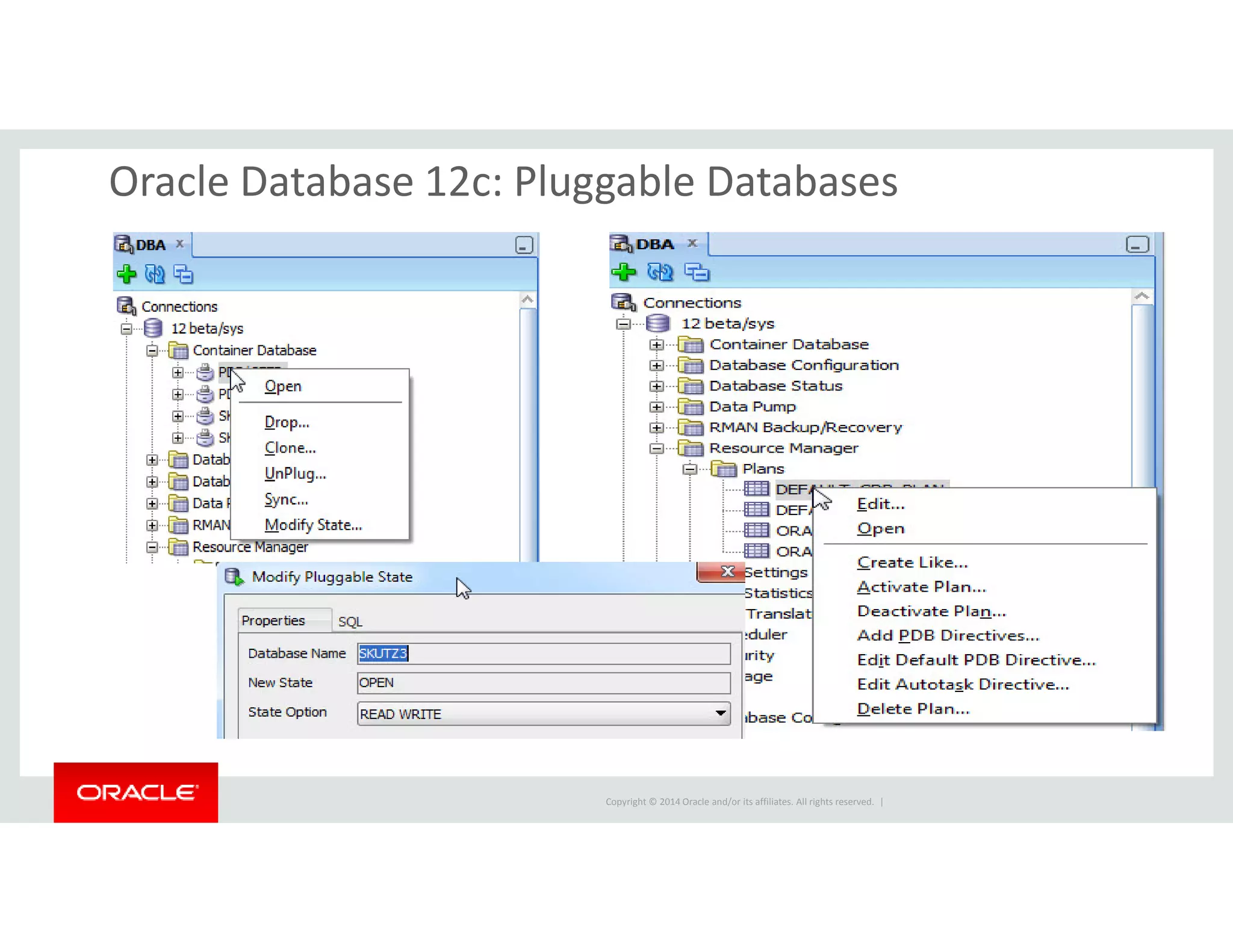The image size is (1233, 952).
Task: Click Database Status folder icon
Action: [x=691, y=386]
